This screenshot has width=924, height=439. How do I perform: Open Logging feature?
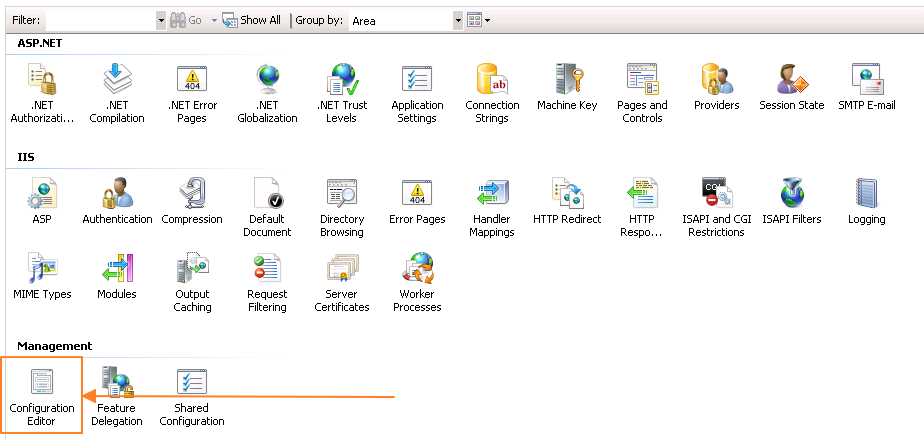coord(866,201)
